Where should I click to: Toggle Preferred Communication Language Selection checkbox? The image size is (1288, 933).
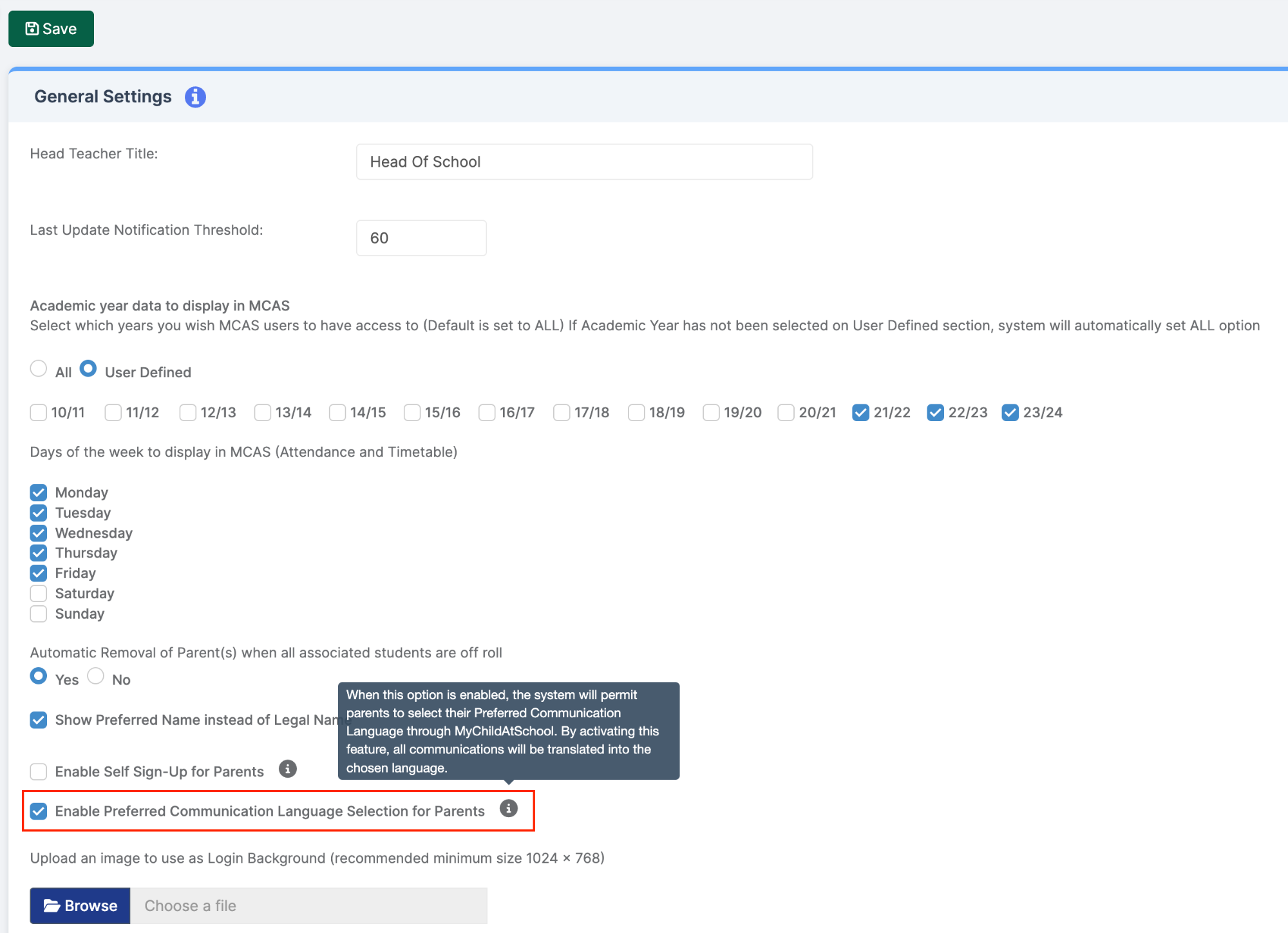click(x=39, y=811)
